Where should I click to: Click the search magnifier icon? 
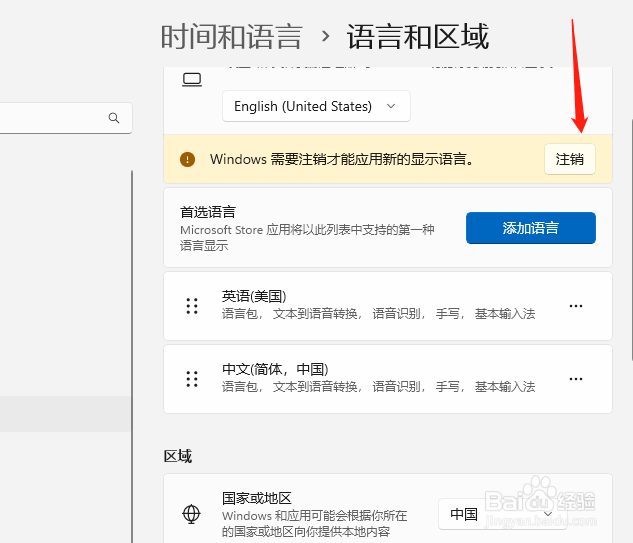click(x=114, y=118)
